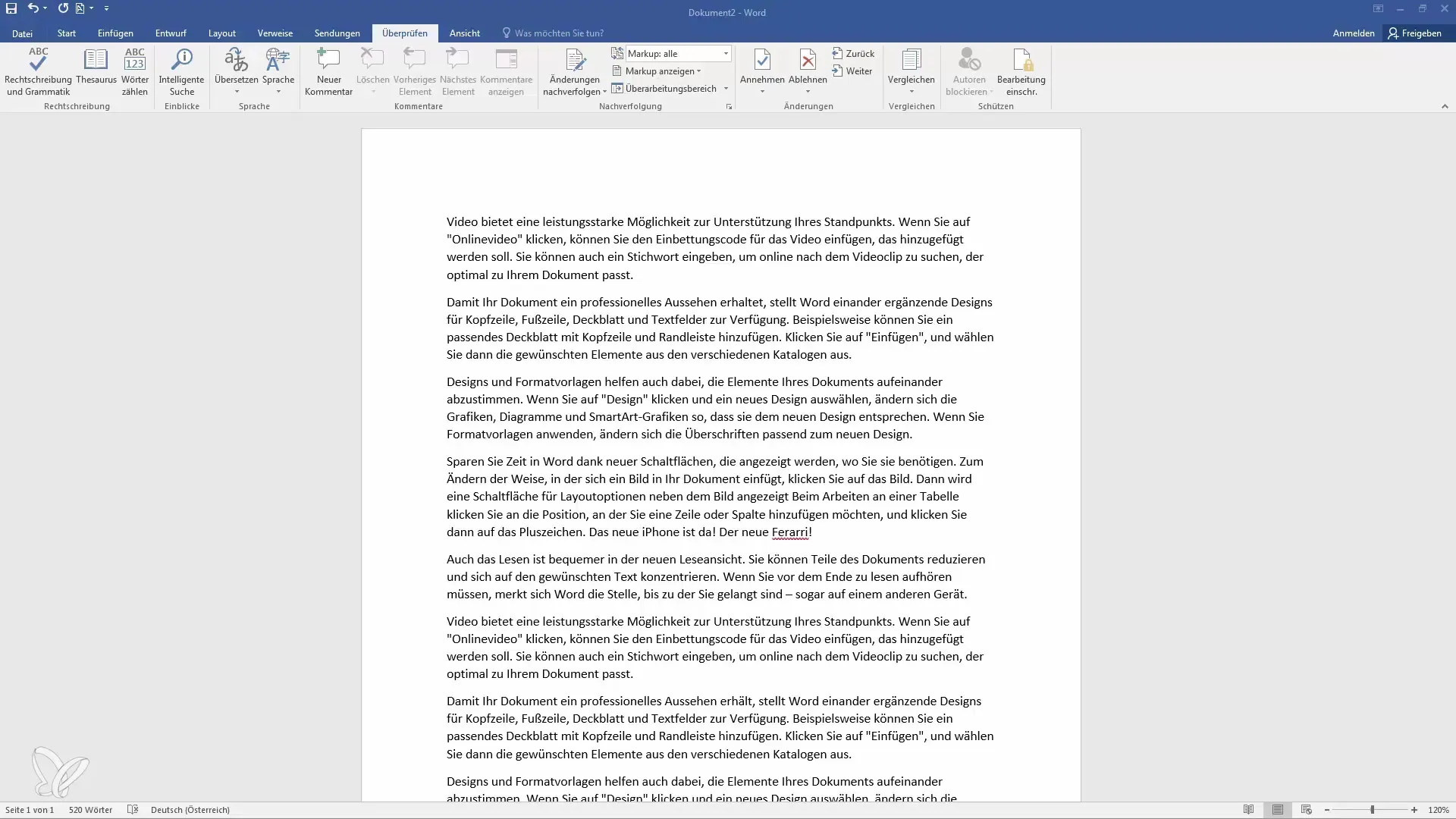Go to Nächstes Element comment
Viewport: 1456px width, 819px height.
pyautogui.click(x=458, y=72)
